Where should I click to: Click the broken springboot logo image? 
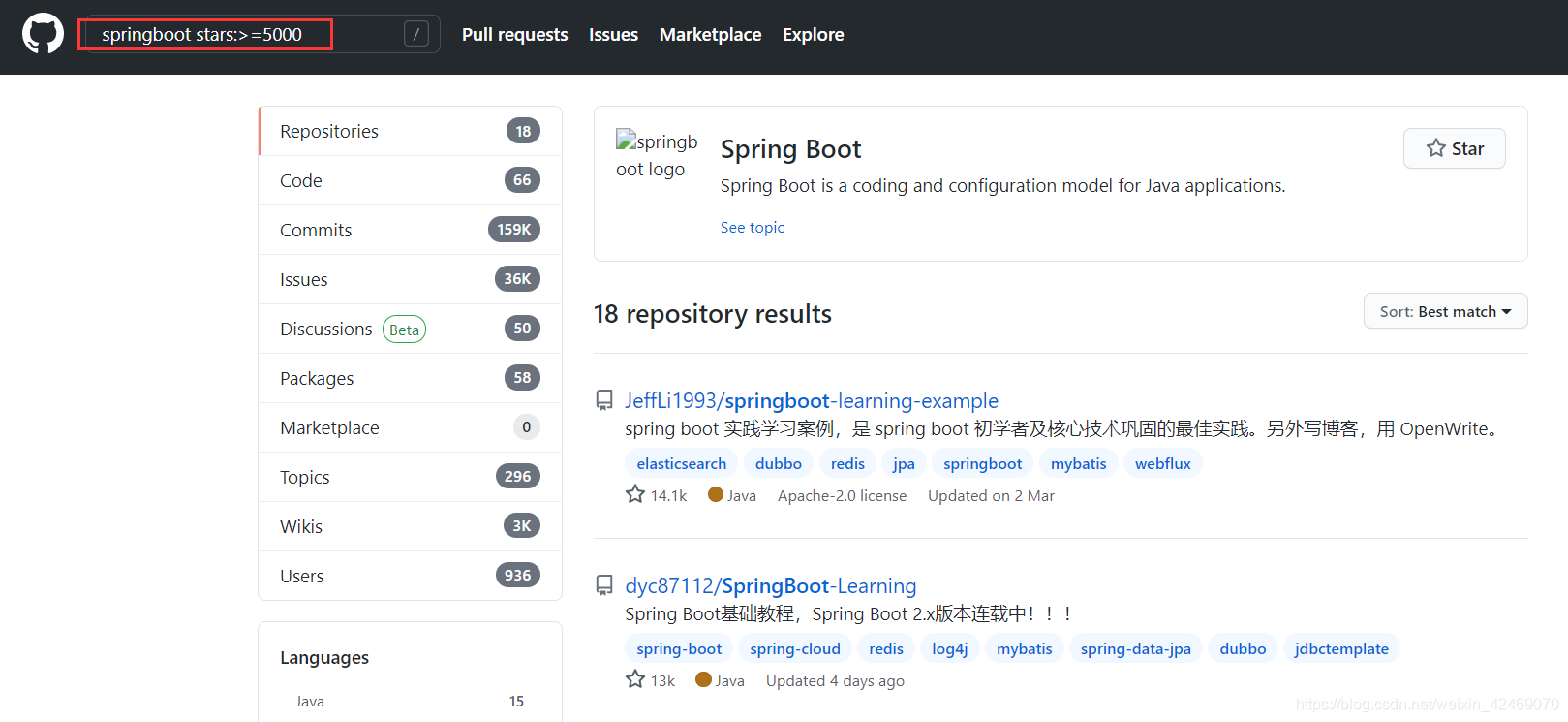[x=657, y=155]
